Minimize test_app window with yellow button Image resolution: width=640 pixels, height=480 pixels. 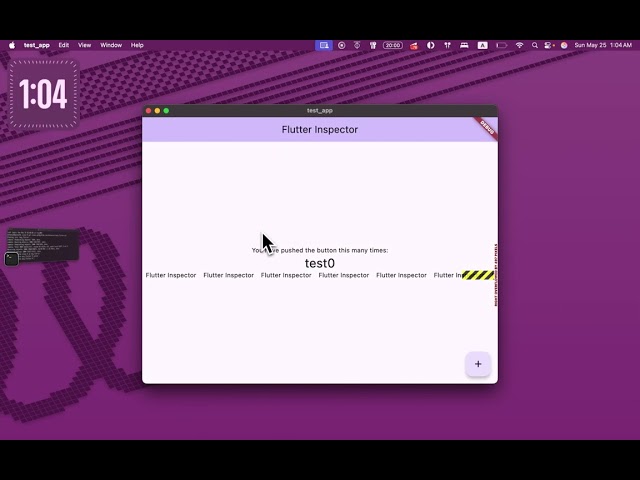[x=158, y=111]
